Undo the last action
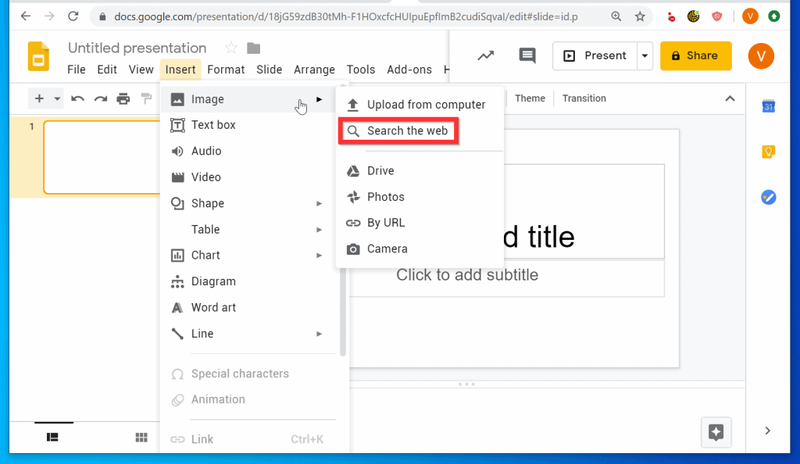This screenshot has width=800, height=464. pos(78,99)
